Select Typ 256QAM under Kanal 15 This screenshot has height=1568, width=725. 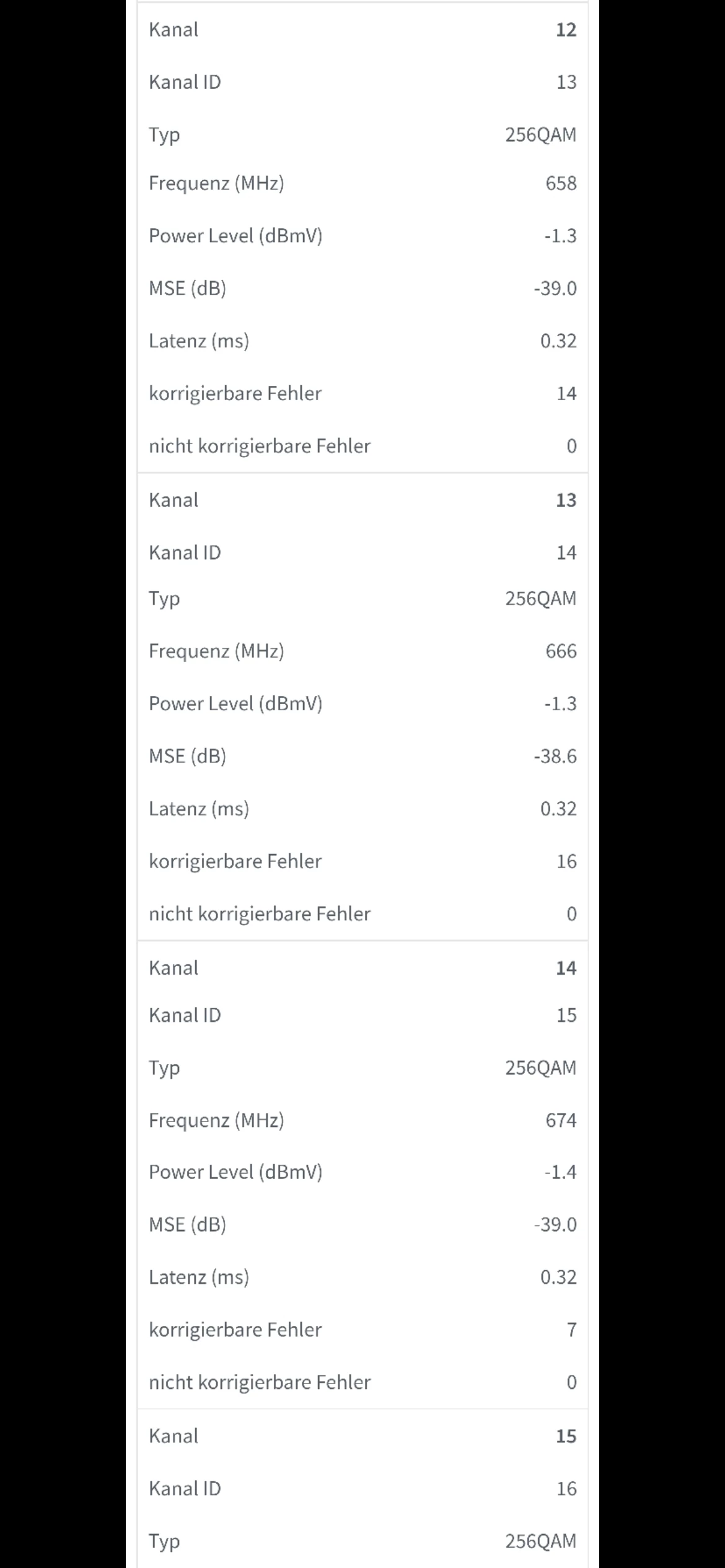point(540,1541)
